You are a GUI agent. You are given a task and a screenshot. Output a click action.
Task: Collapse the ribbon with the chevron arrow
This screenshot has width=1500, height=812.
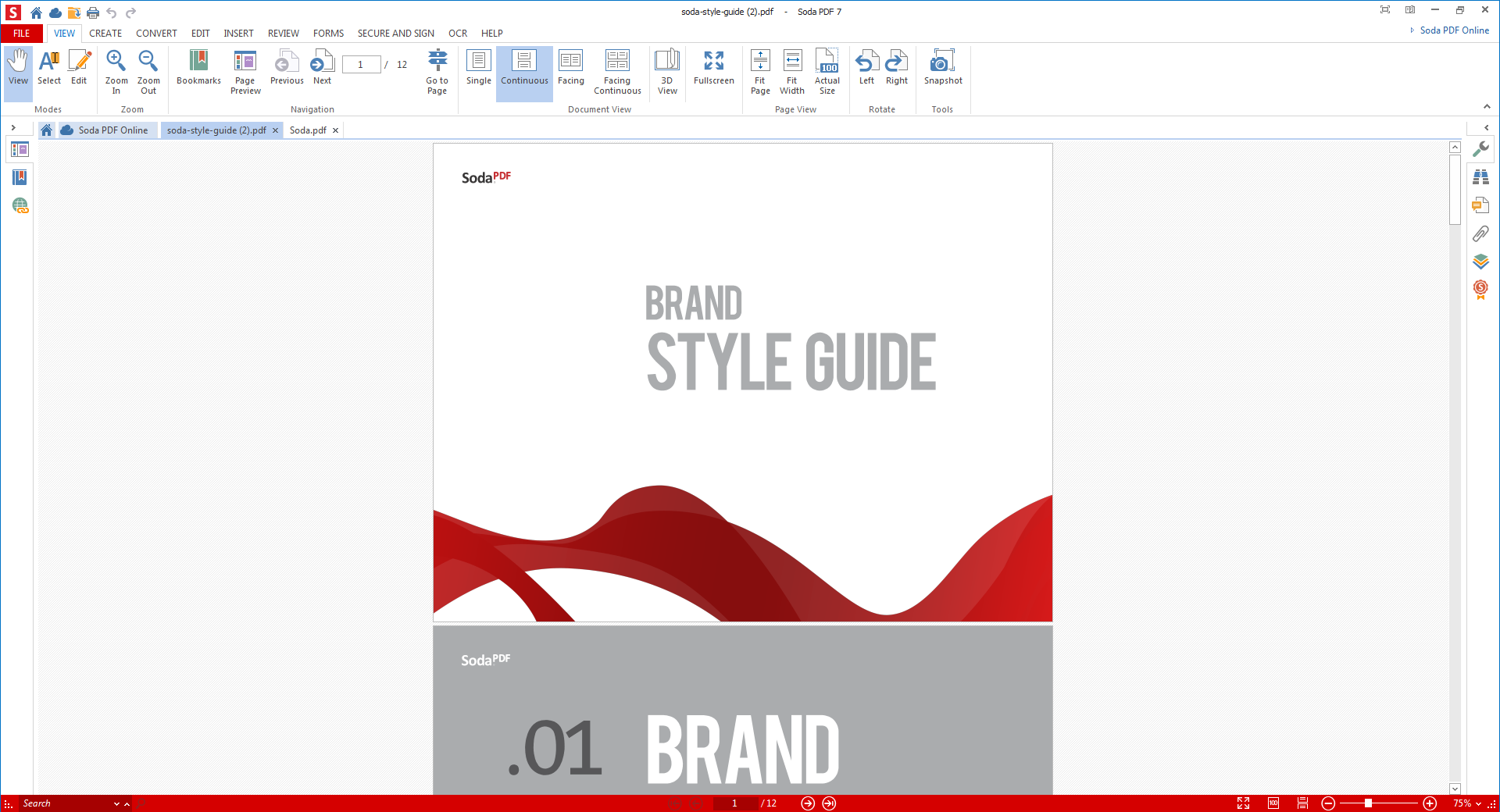coord(1487,107)
